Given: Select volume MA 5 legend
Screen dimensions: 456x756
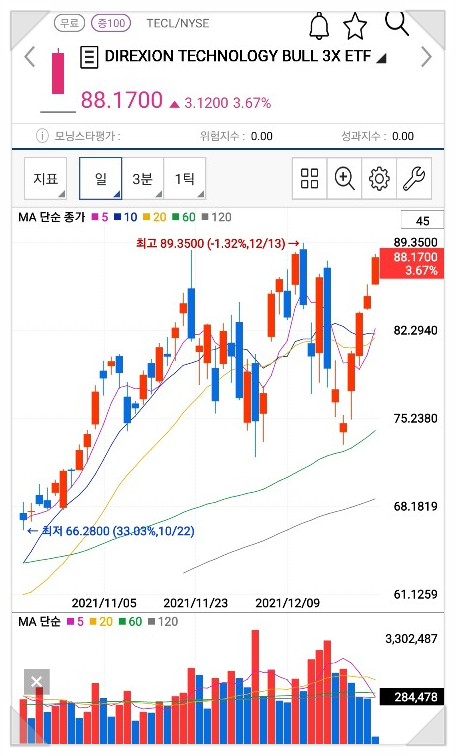Looking at the screenshot, I should (x=75, y=621).
